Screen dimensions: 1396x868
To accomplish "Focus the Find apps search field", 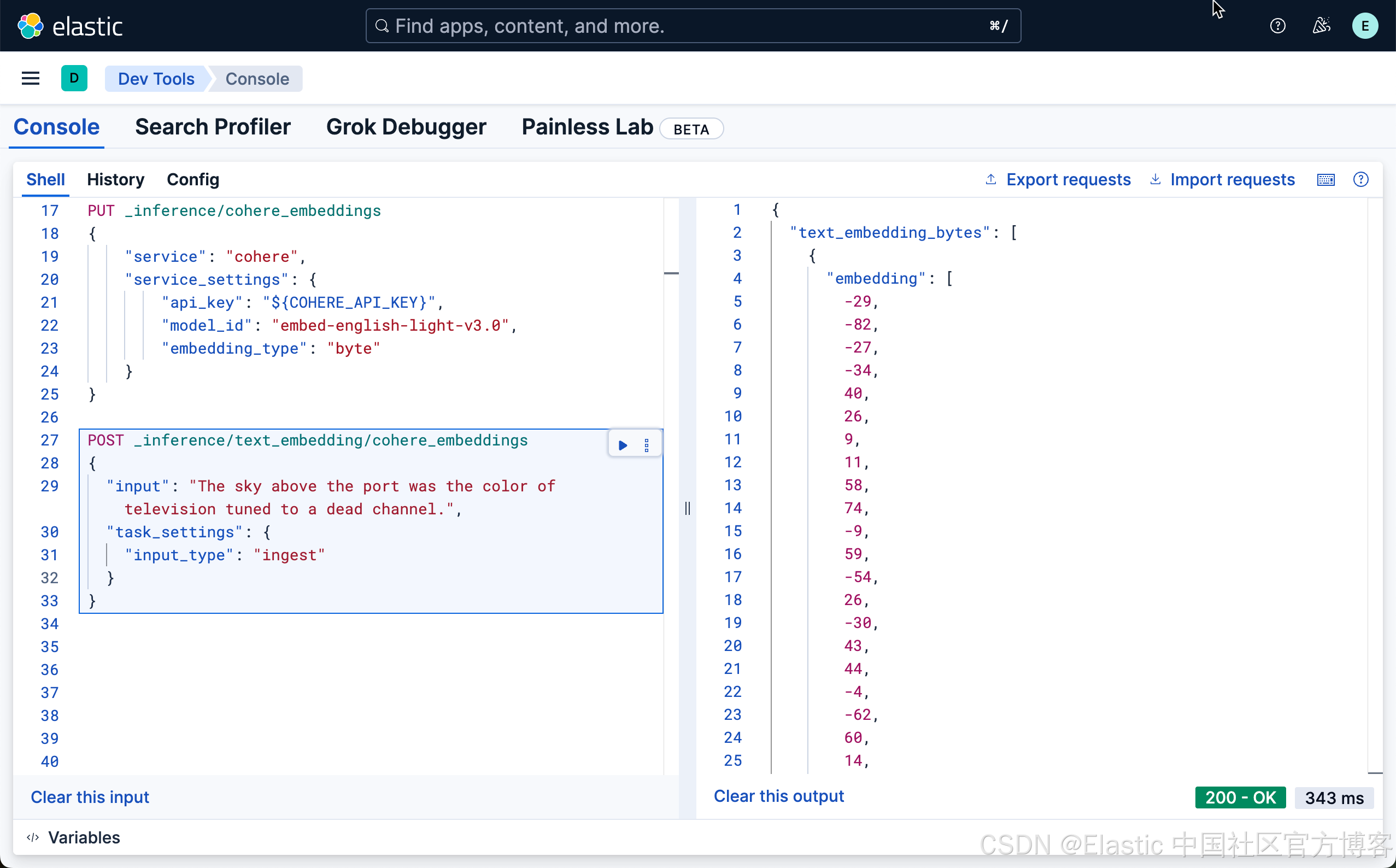I will click(692, 26).
